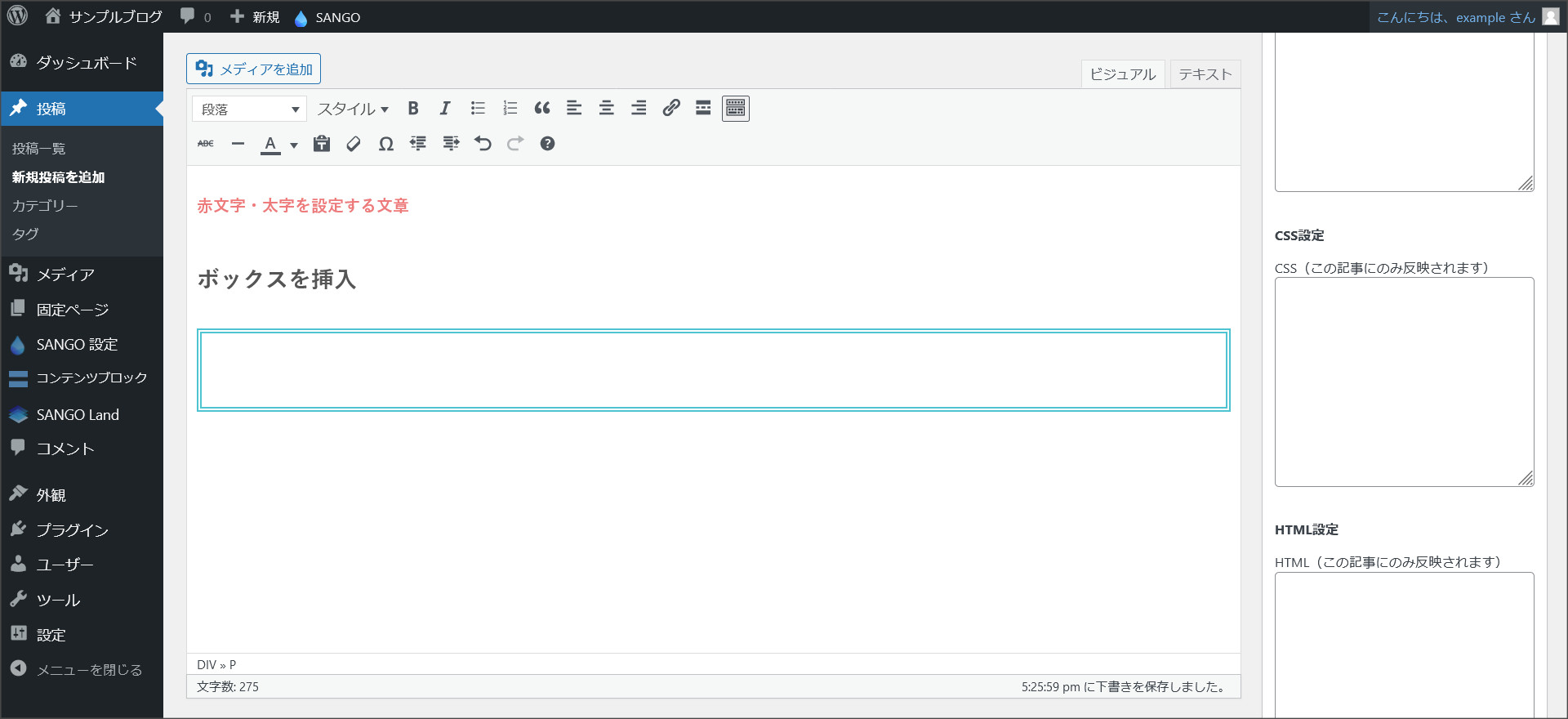
Task: Insert a bulleted list
Action: [x=478, y=109]
